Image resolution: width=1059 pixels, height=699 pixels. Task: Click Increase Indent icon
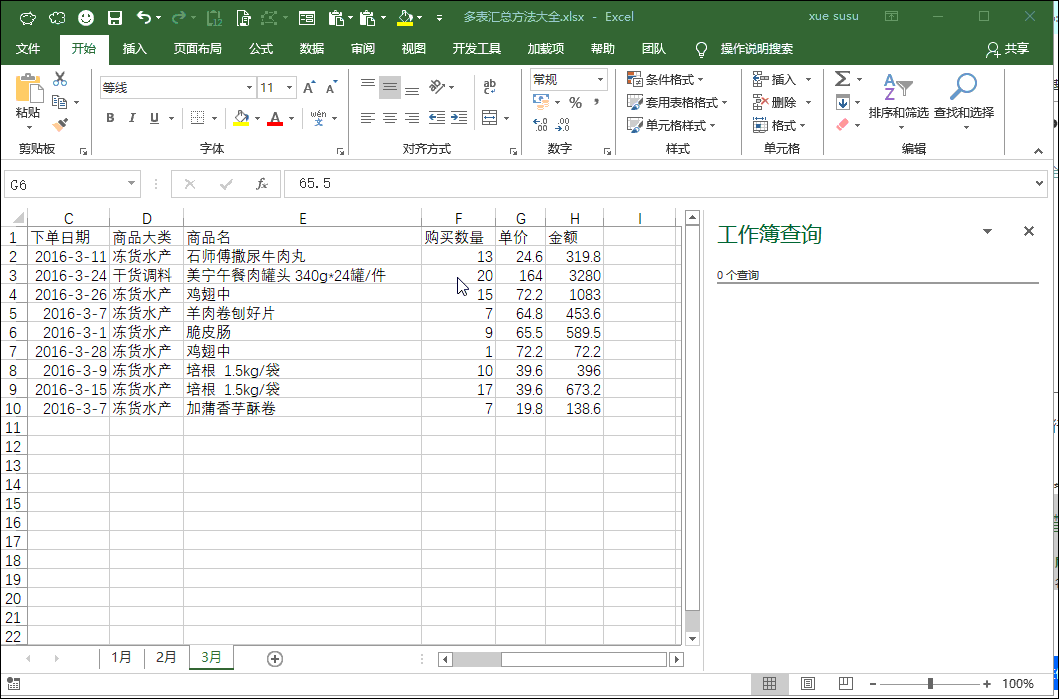tap(459, 118)
